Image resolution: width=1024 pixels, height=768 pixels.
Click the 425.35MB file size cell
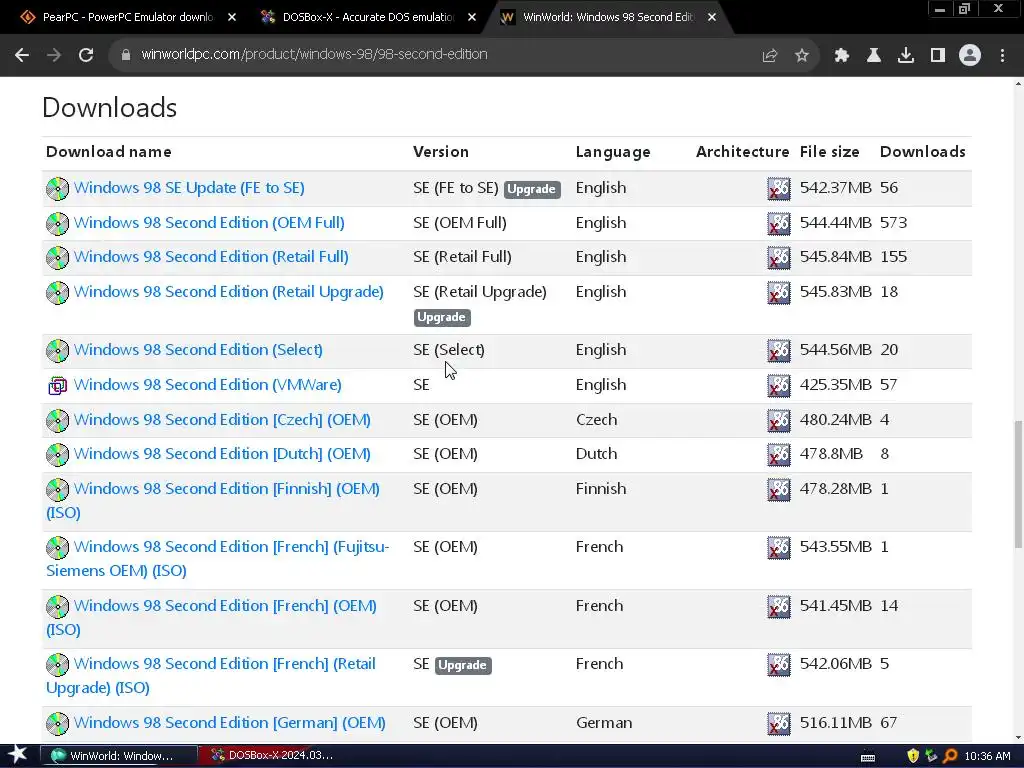coord(836,385)
